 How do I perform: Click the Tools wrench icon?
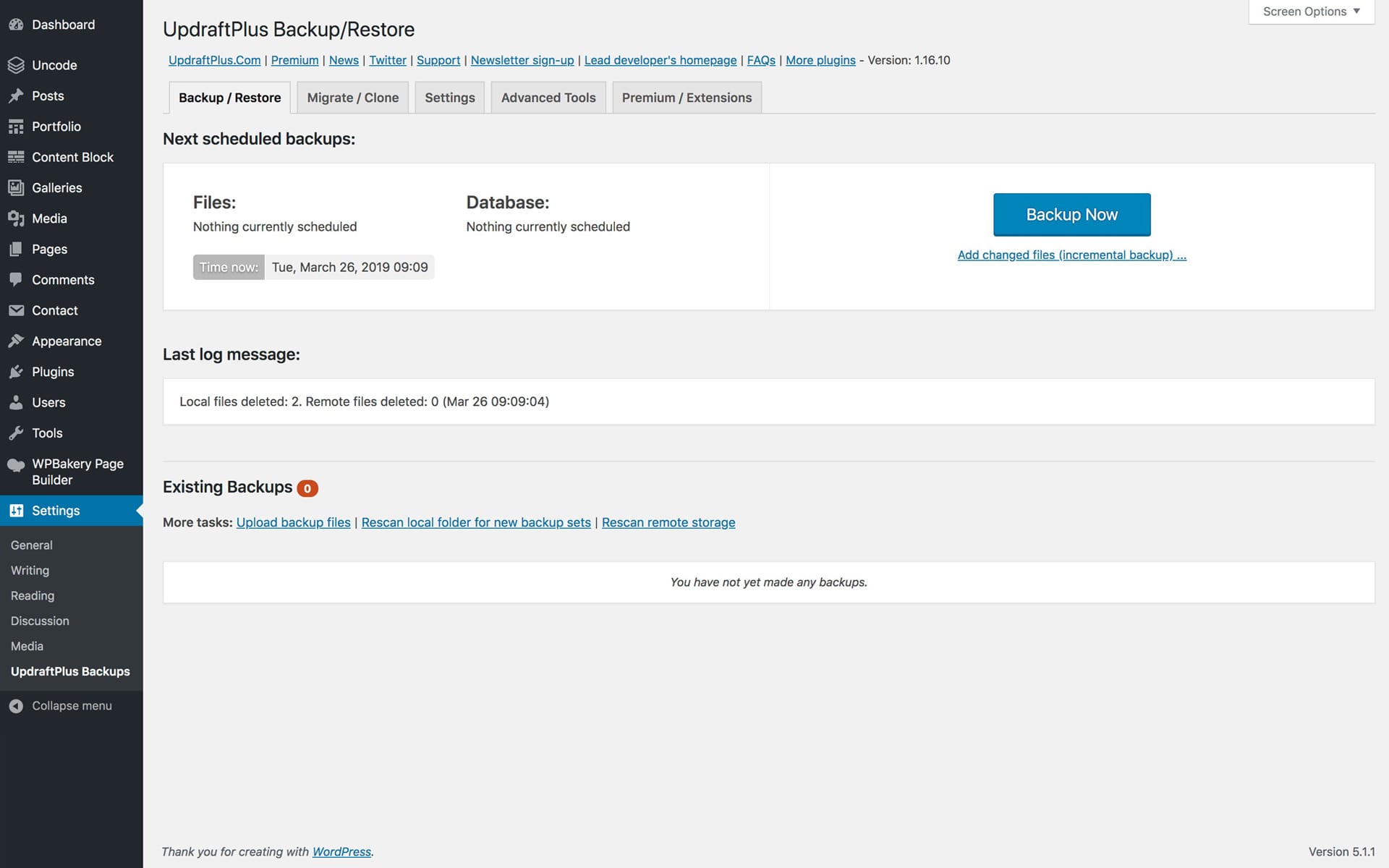pos(16,433)
